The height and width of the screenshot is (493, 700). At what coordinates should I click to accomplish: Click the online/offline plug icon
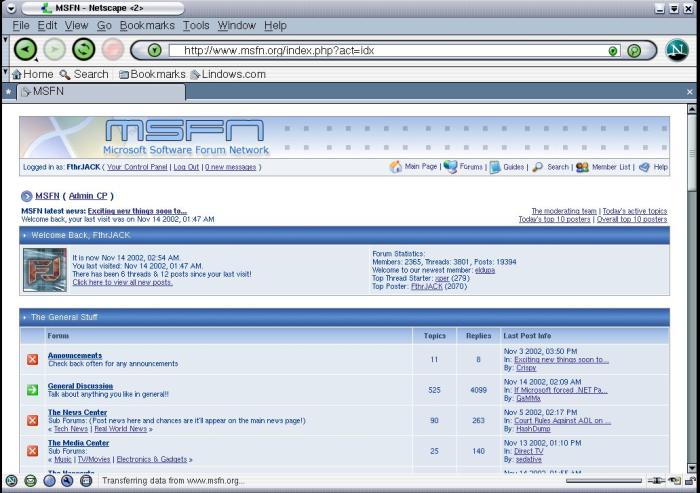[x=656, y=481]
